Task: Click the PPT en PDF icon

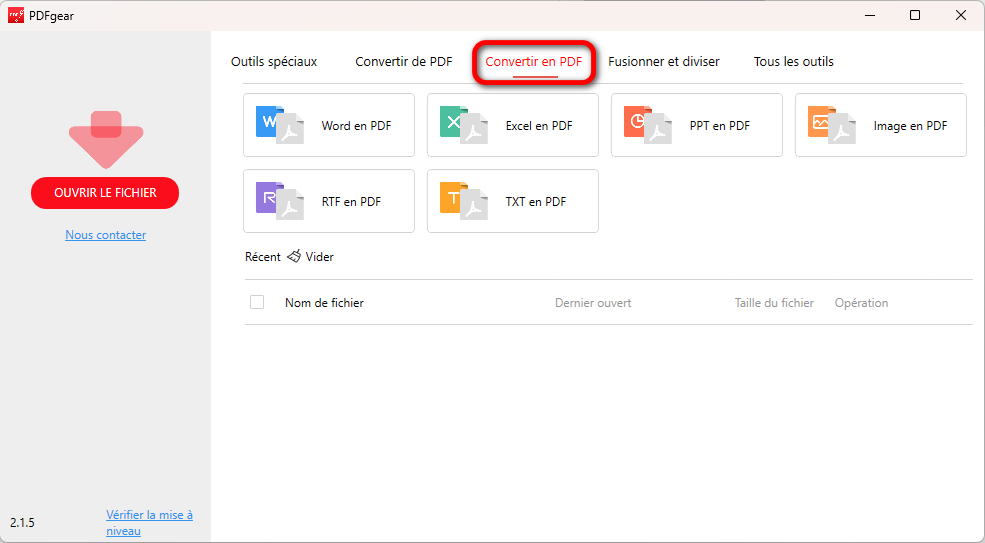Action: click(x=648, y=125)
